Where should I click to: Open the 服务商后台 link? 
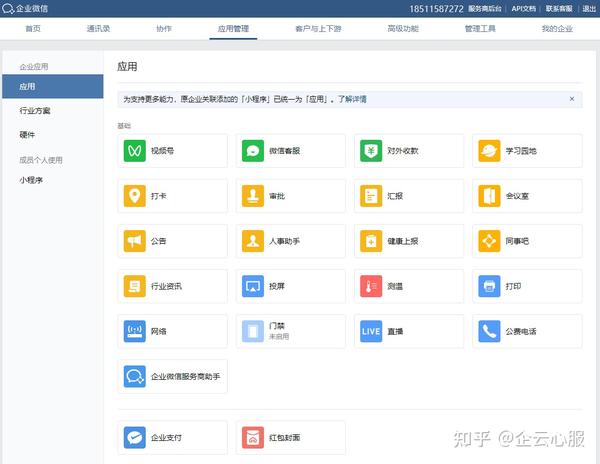pyautogui.click(x=485, y=8)
